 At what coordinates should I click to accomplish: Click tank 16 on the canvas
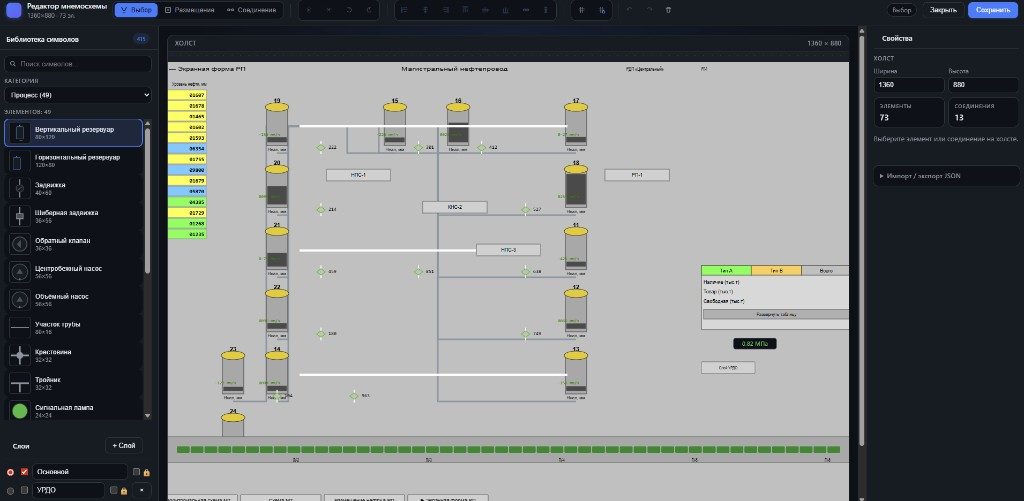(x=458, y=123)
